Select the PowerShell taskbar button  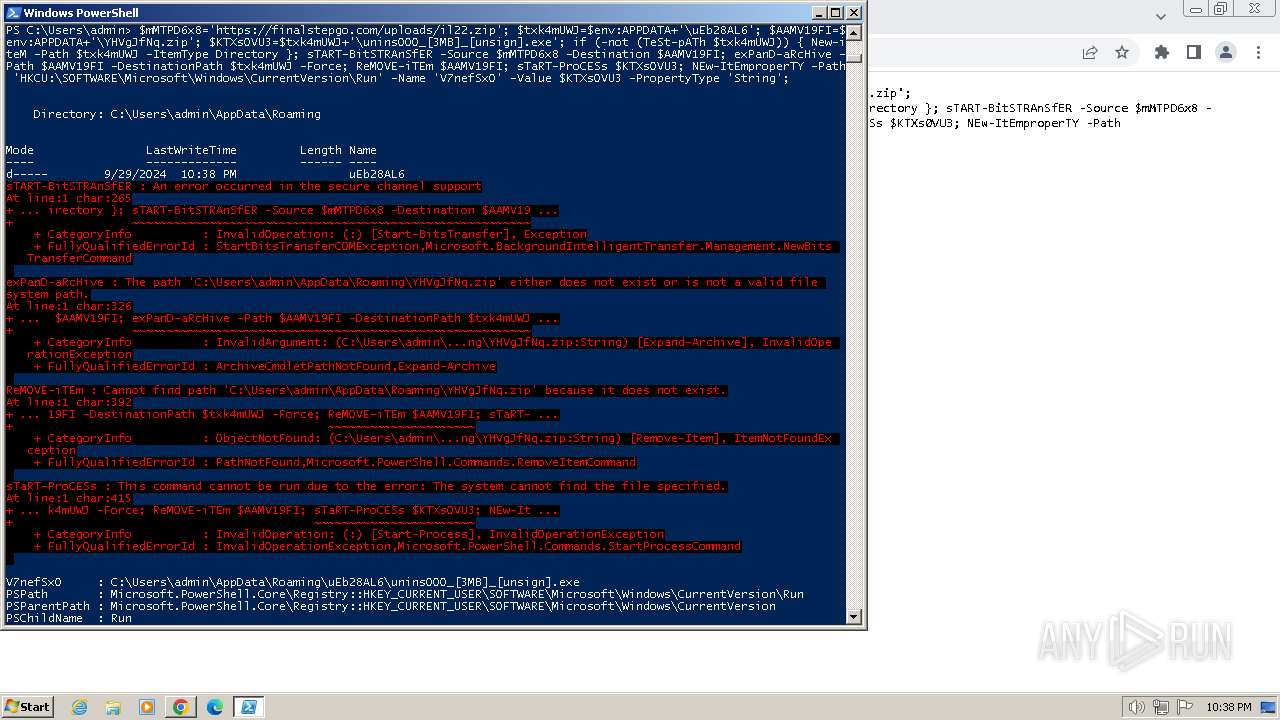pyautogui.click(x=248, y=707)
